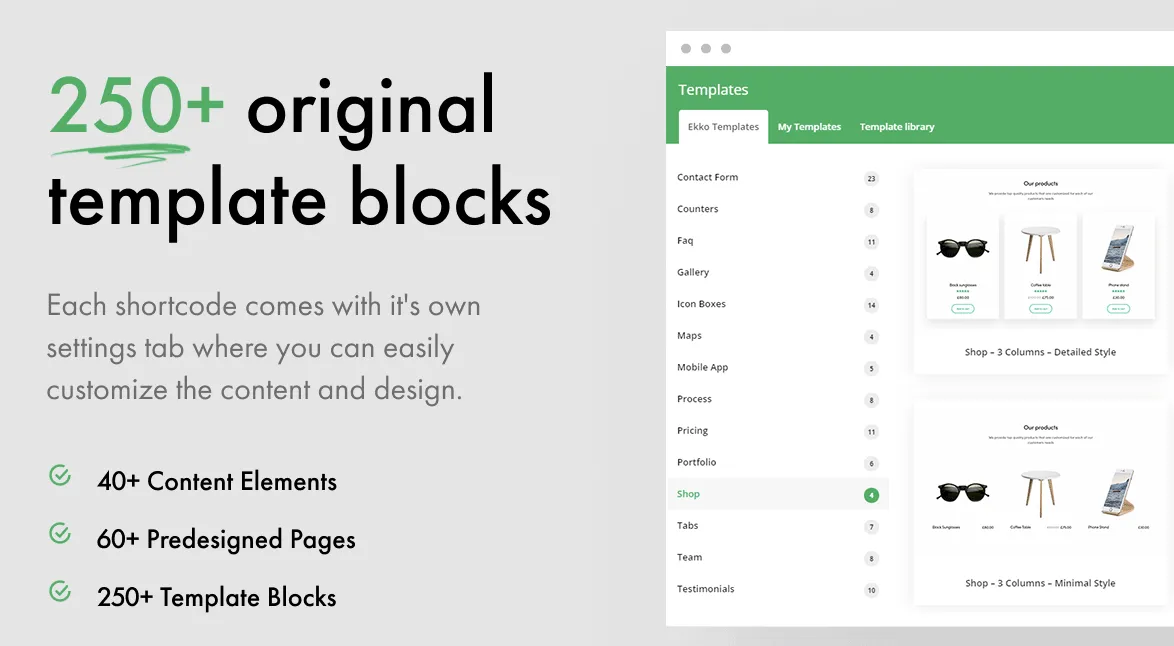Screen dimensions: 1174x646
Task: Select the Faq category in list
Action: pyautogui.click(x=777, y=240)
